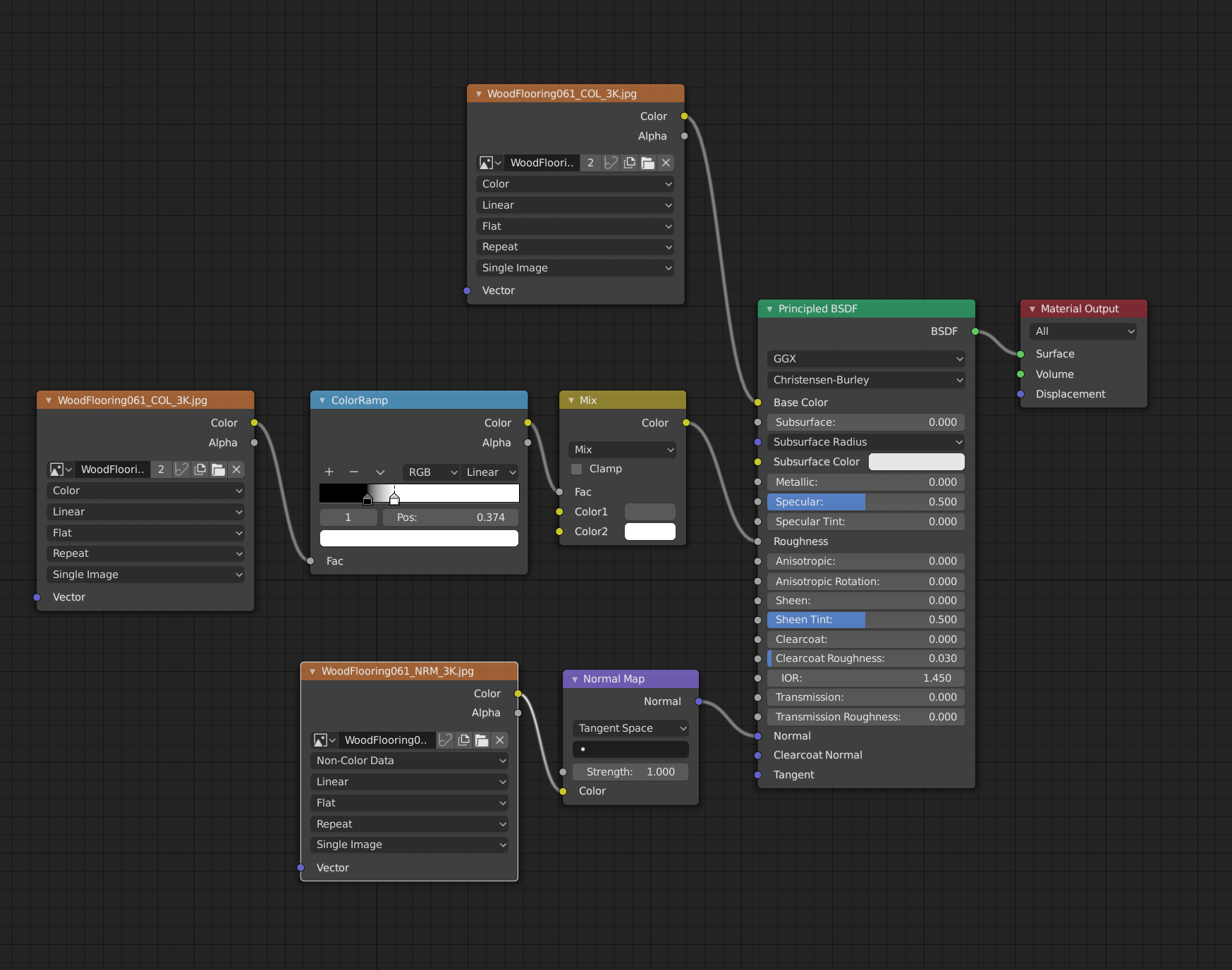Click the white Color2 swatch in Mix node
This screenshot has width=1232, height=970.
point(649,532)
